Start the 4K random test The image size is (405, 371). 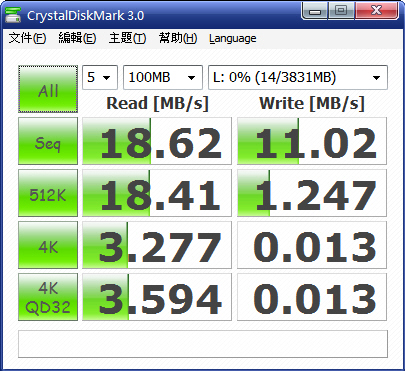click(48, 245)
